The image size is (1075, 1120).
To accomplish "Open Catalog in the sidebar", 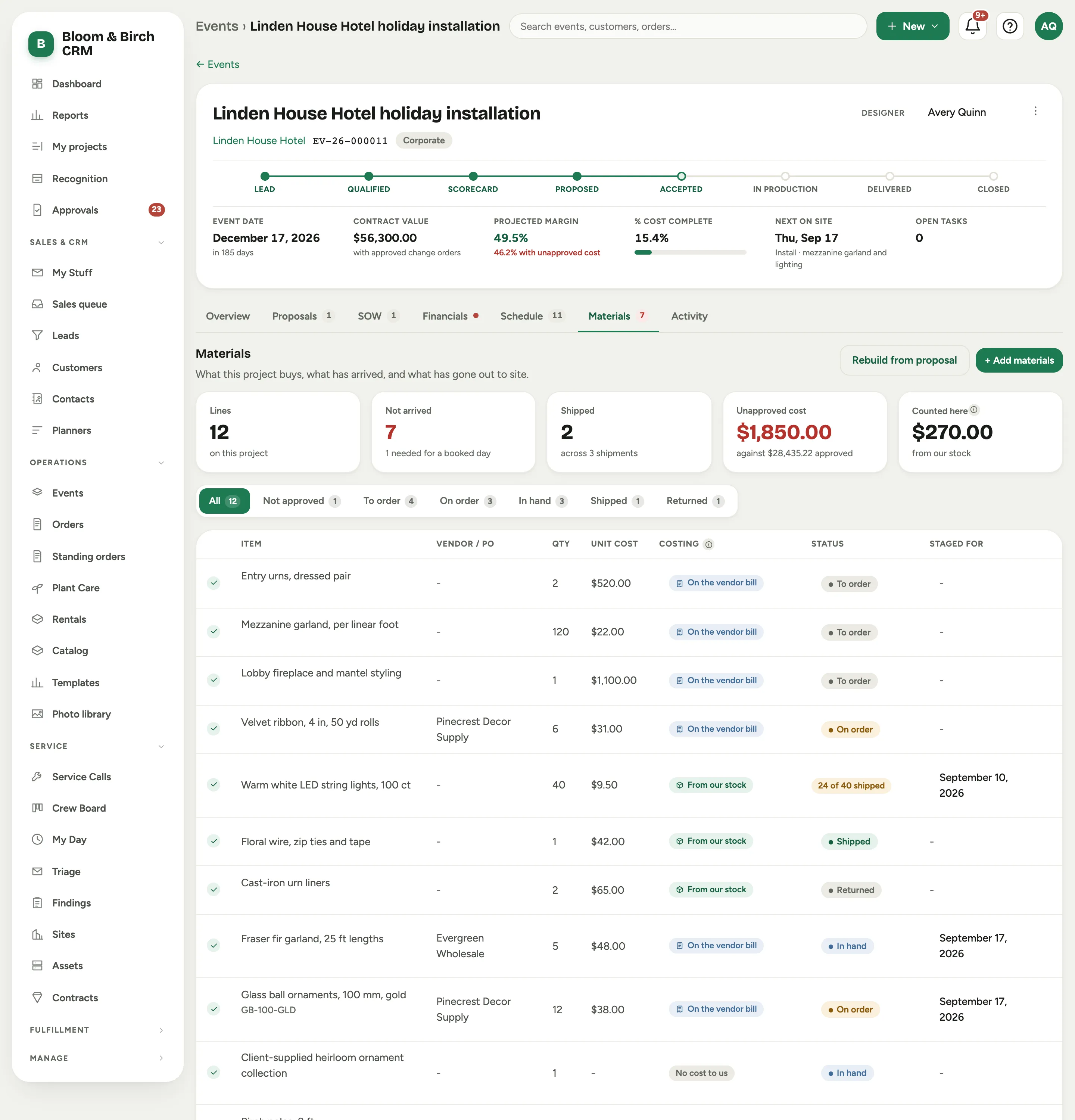I will 98,651.
